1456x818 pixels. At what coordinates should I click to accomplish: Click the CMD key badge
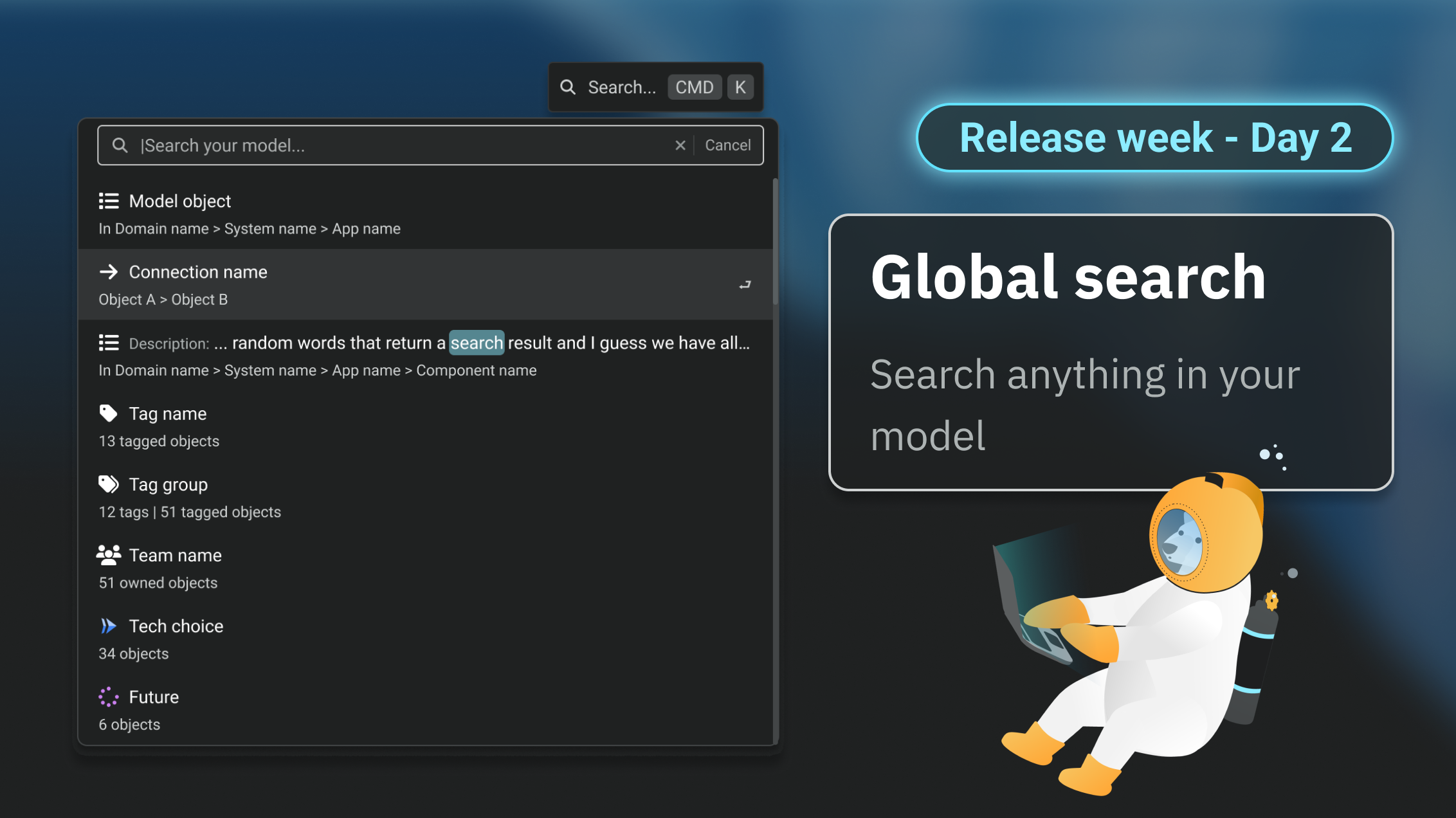[x=695, y=87]
